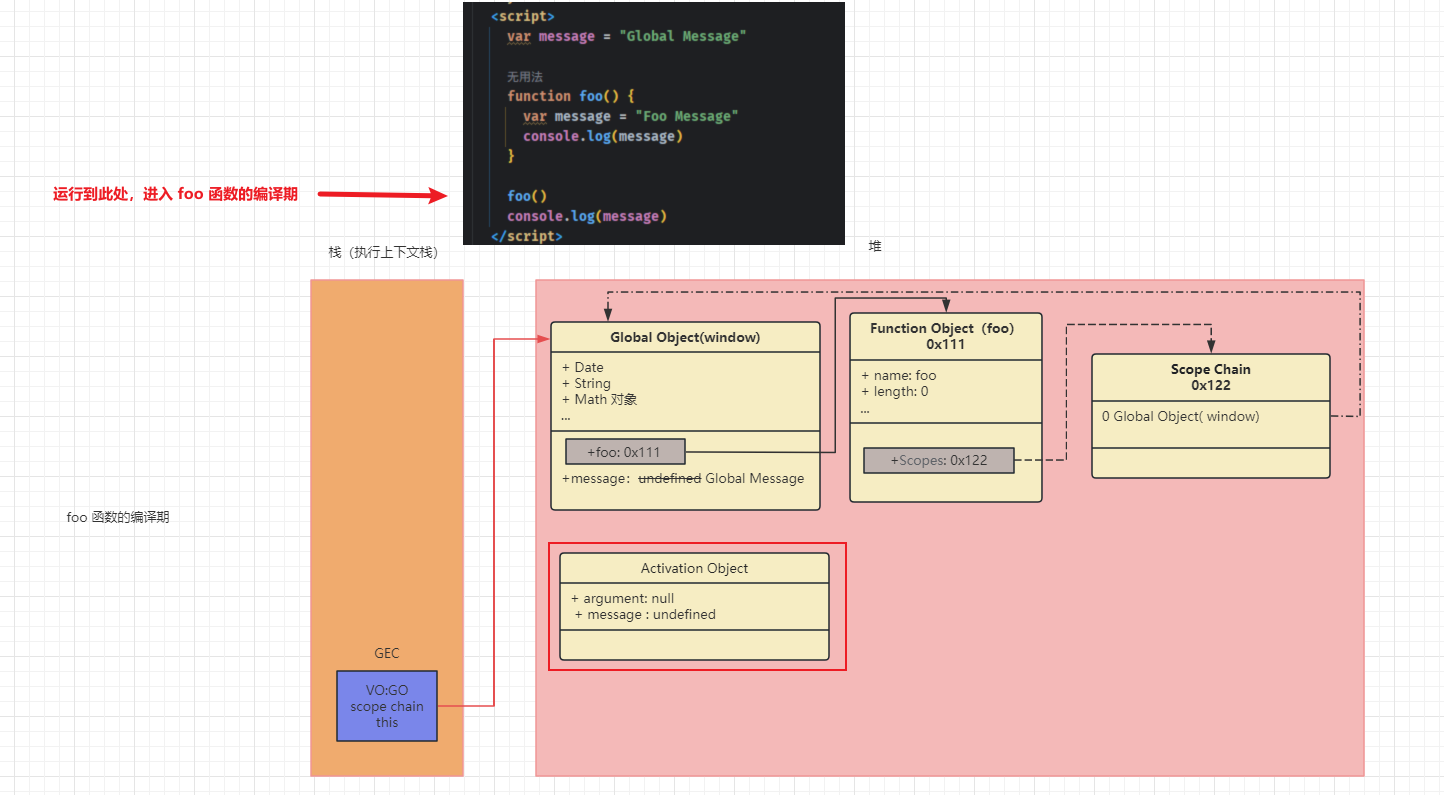Select the code screenshot image
Image resolution: width=1444 pixels, height=795 pixels.
(653, 123)
